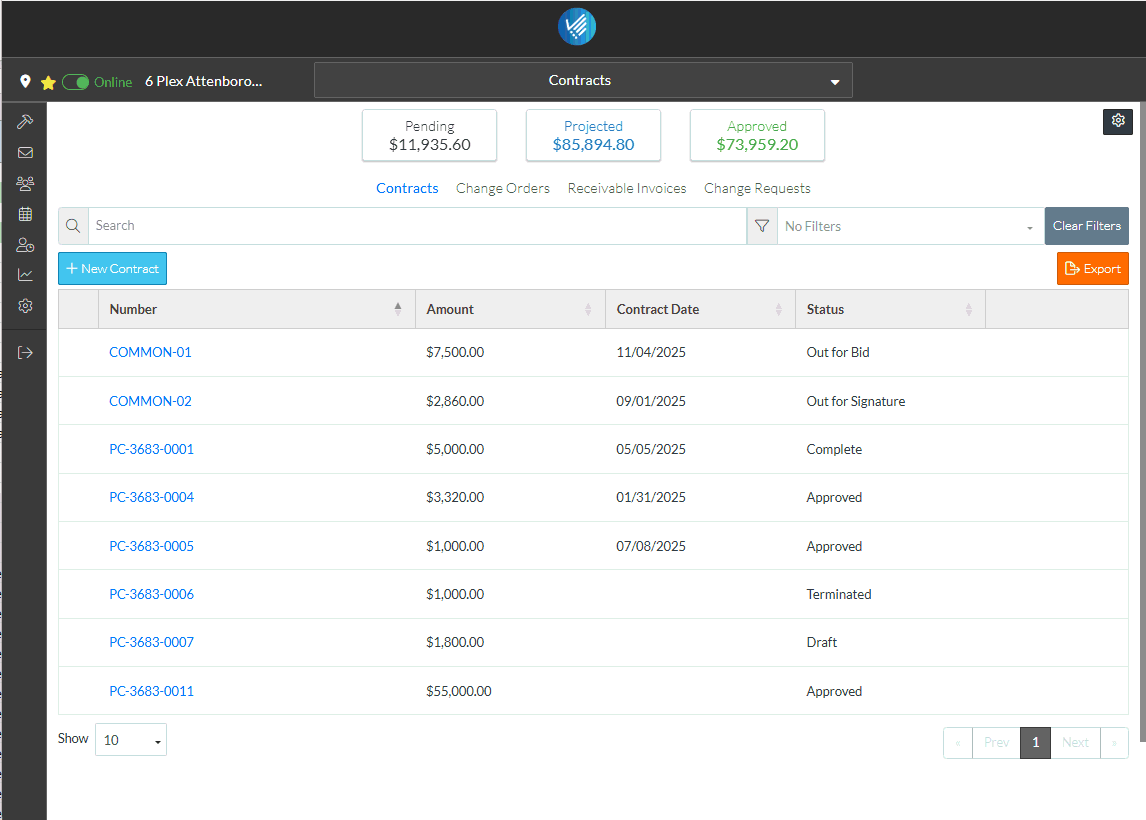Image resolution: width=1146 pixels, height=820 pixels.
Task: Click the user clock timesheet icon
Action: coord(25,245)
